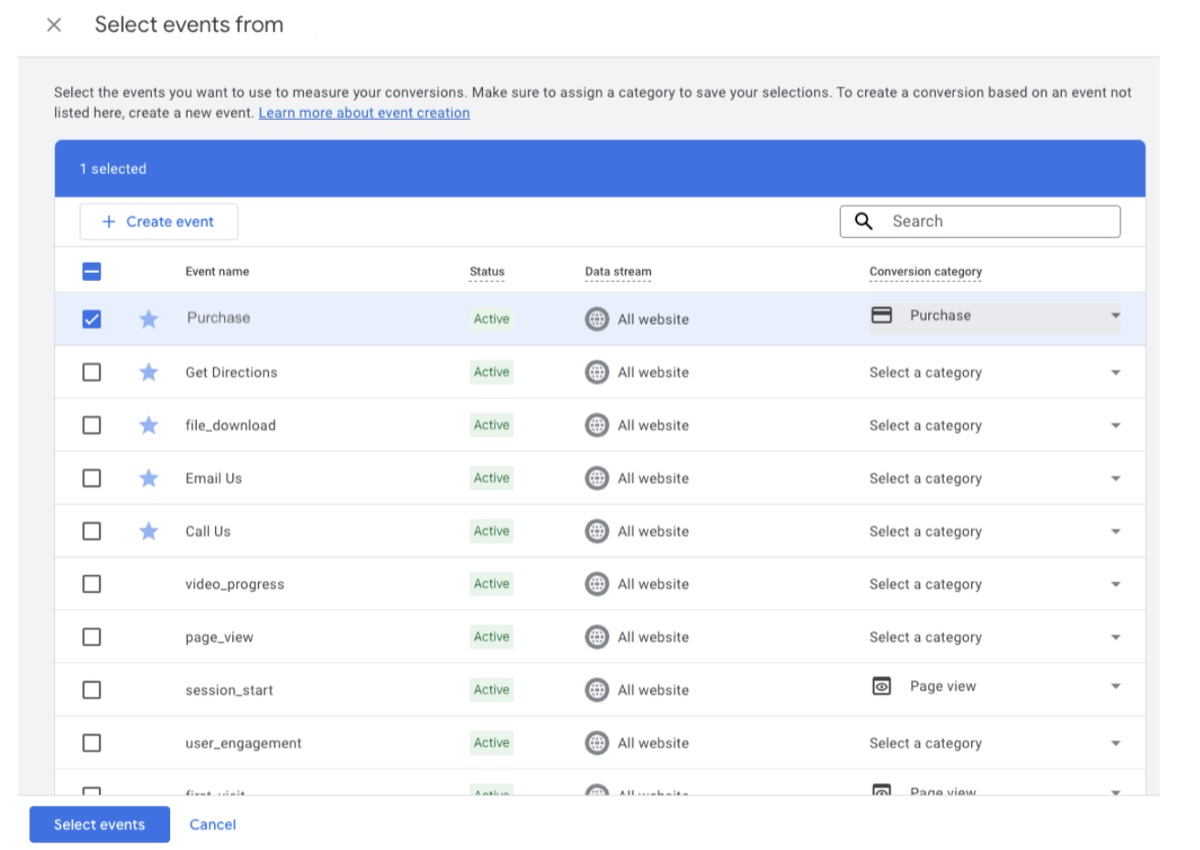Click the globe icon in user_engagement row
This screenshot has width=1200, height=850.
point(597,743)
